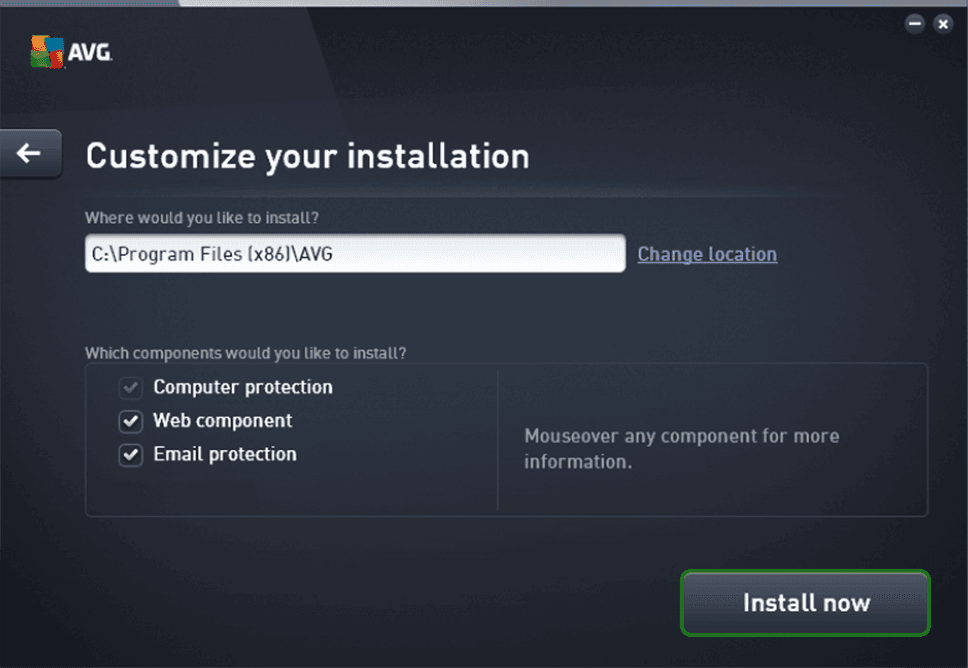Click the grayed checkmark beside Computer protection

coord(130,387)
